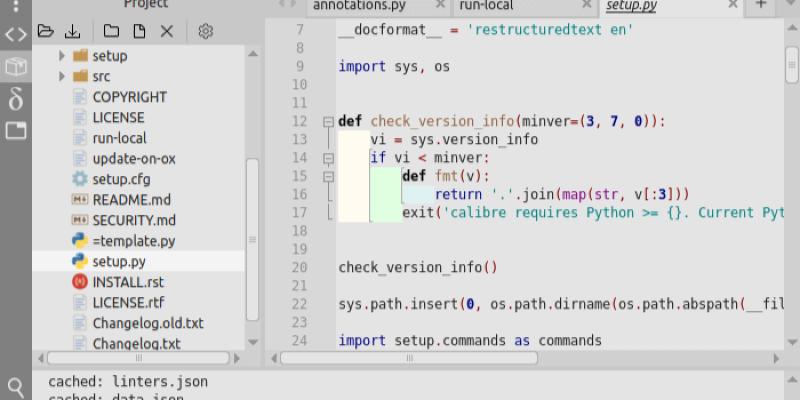This screenshot has width=800, height=400.
Task: Click the open folder icon in Project toolbar
Action: 45,31
